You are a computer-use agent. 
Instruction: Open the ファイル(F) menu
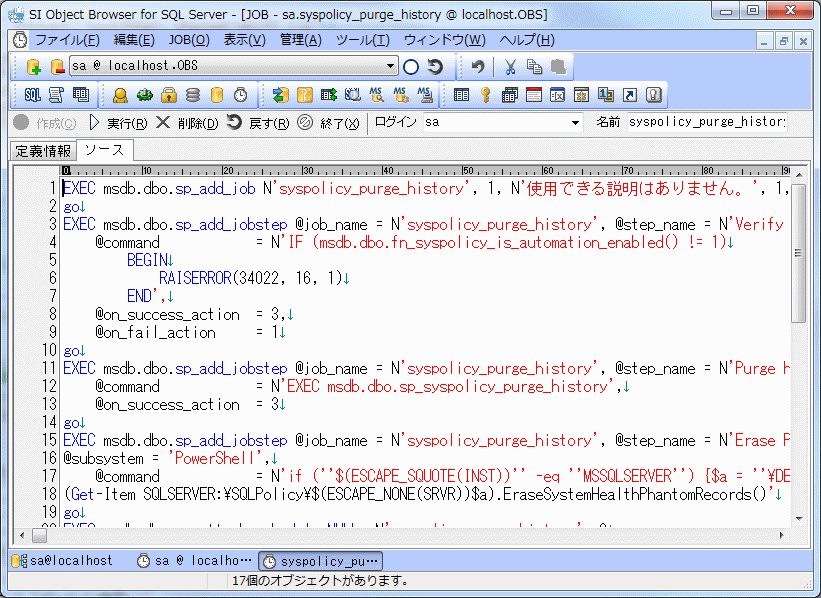[67, 40]
